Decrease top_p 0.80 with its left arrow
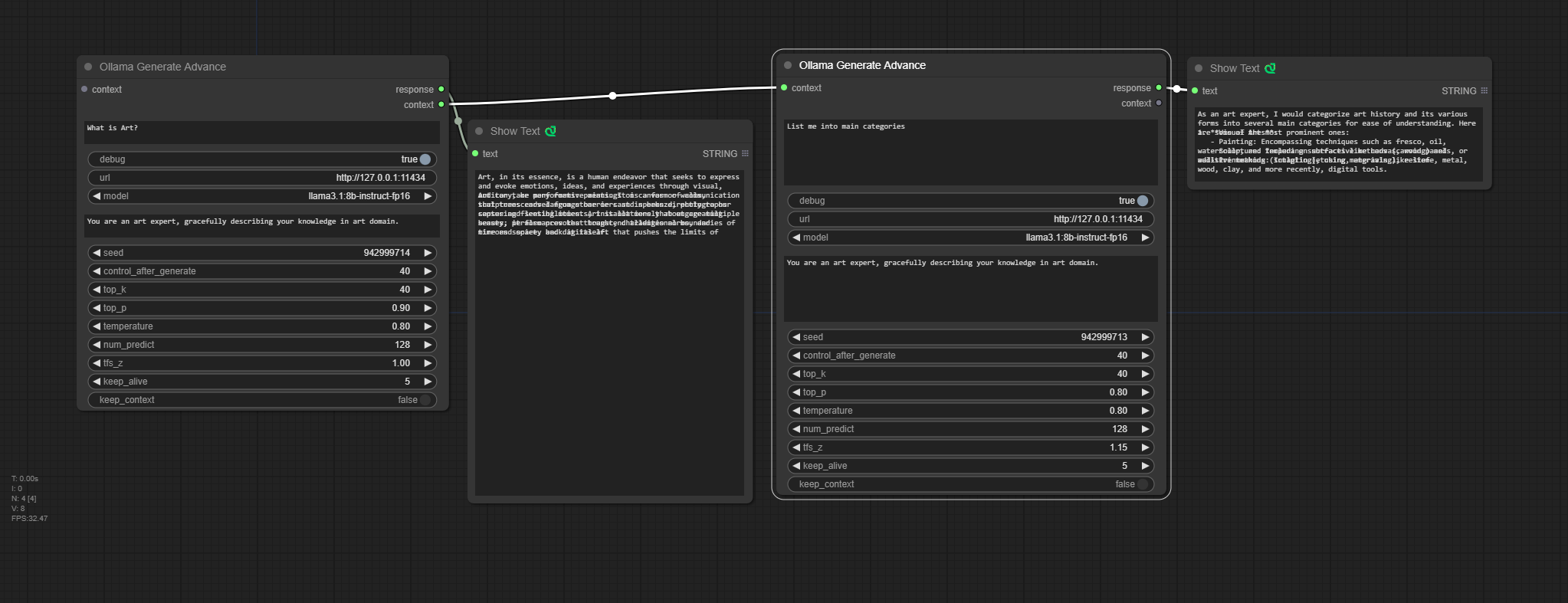This screenshot has height=603, width=1568. coord(796,392)
